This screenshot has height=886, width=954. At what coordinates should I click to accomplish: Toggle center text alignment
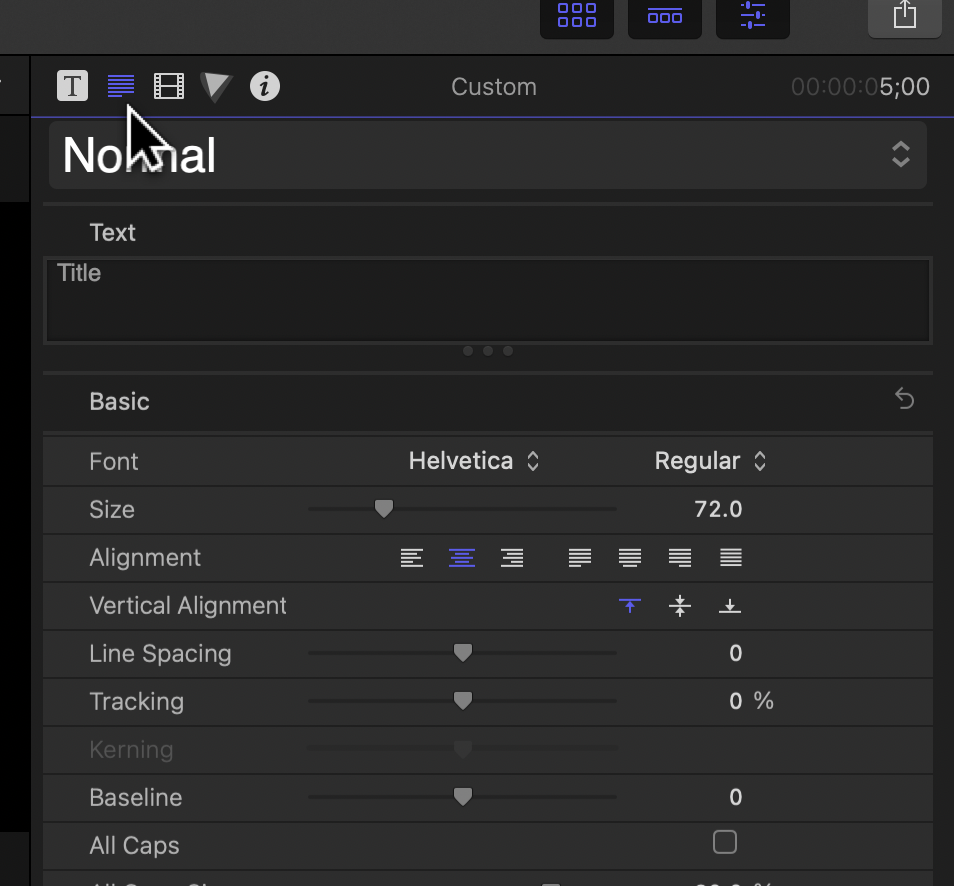(462, 558)
